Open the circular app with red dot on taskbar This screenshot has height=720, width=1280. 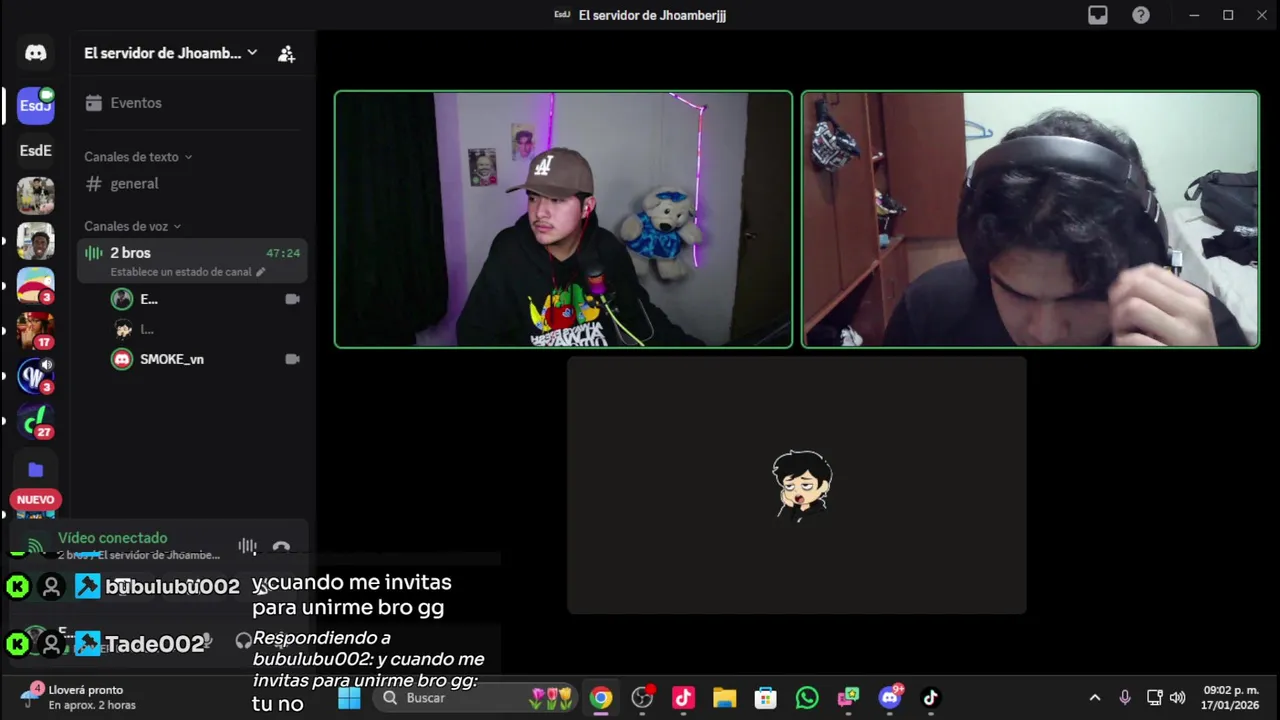[642, 698]
